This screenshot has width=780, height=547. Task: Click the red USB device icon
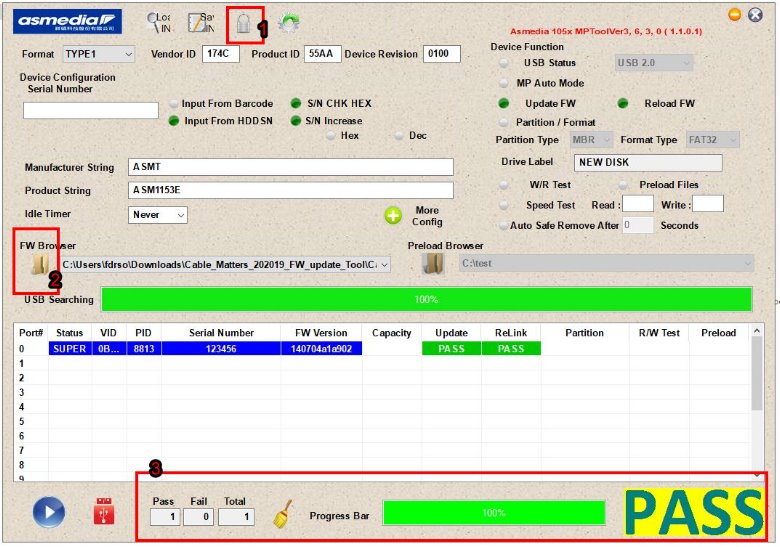tap(104, 511)
